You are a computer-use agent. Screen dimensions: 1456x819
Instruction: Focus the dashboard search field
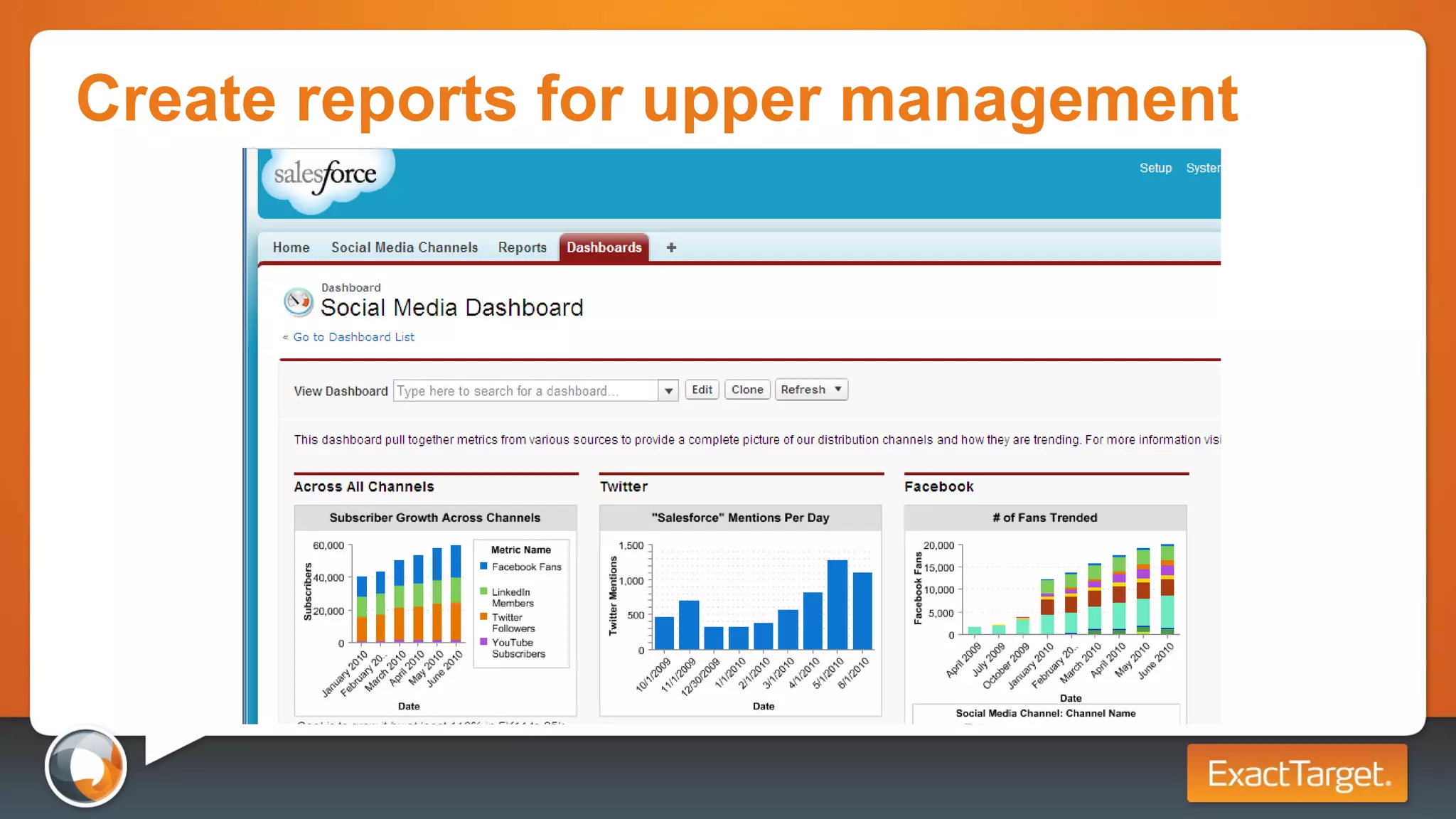[x=525, y=390]
